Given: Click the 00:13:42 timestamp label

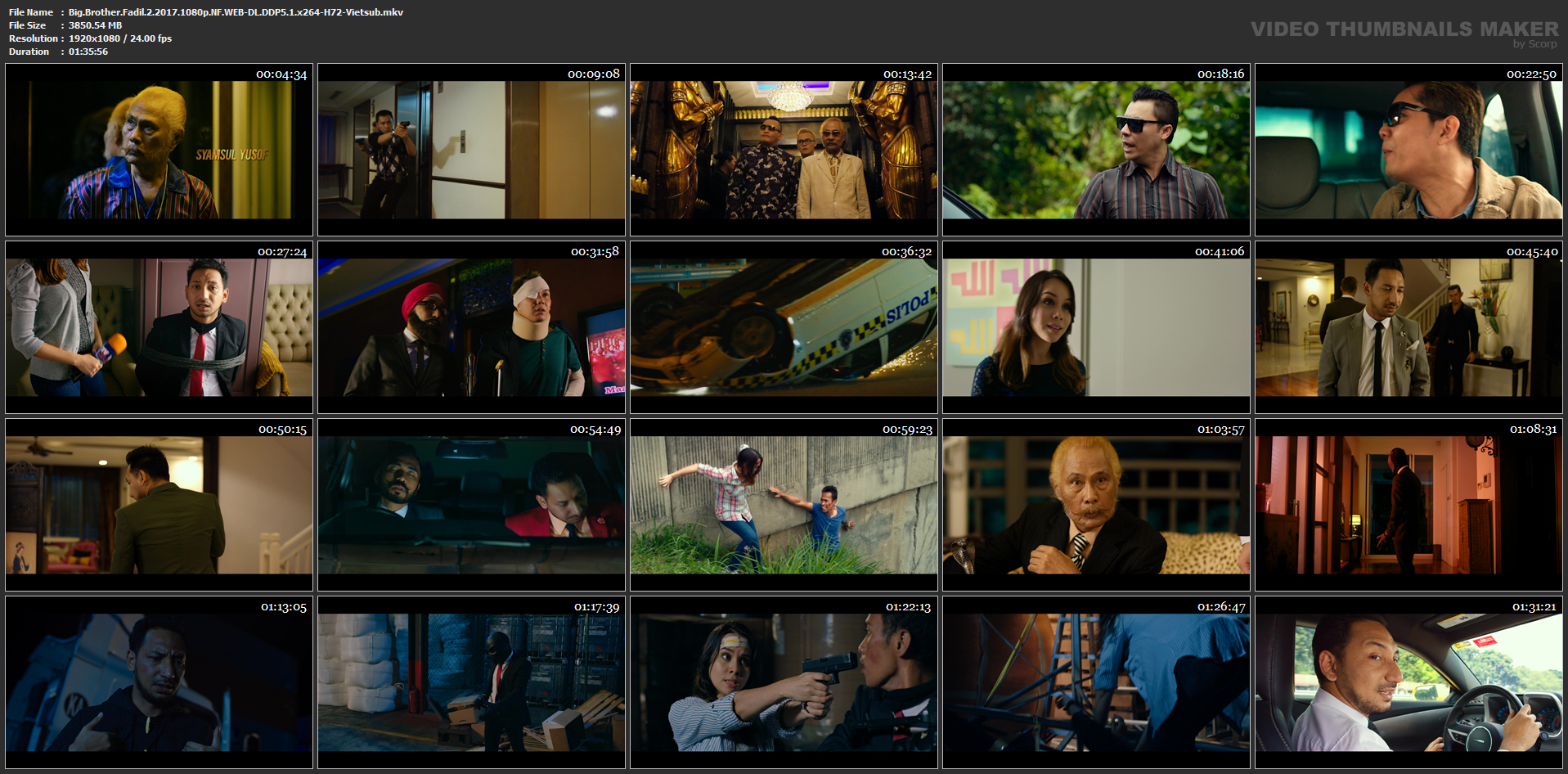Looking at the screenshot, I should point(907,74).
